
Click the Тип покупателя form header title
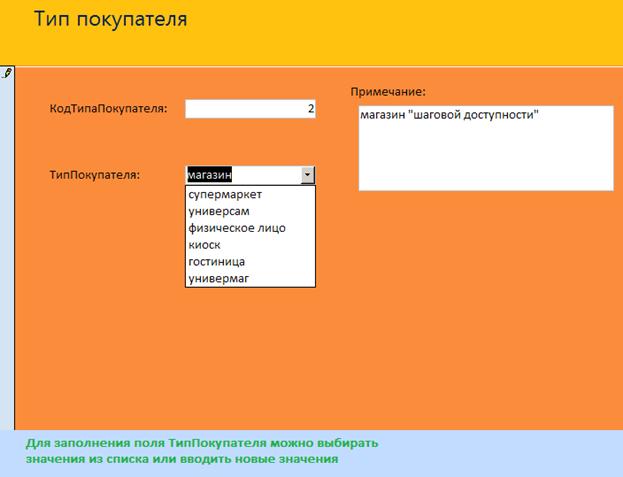pos(110,19)
